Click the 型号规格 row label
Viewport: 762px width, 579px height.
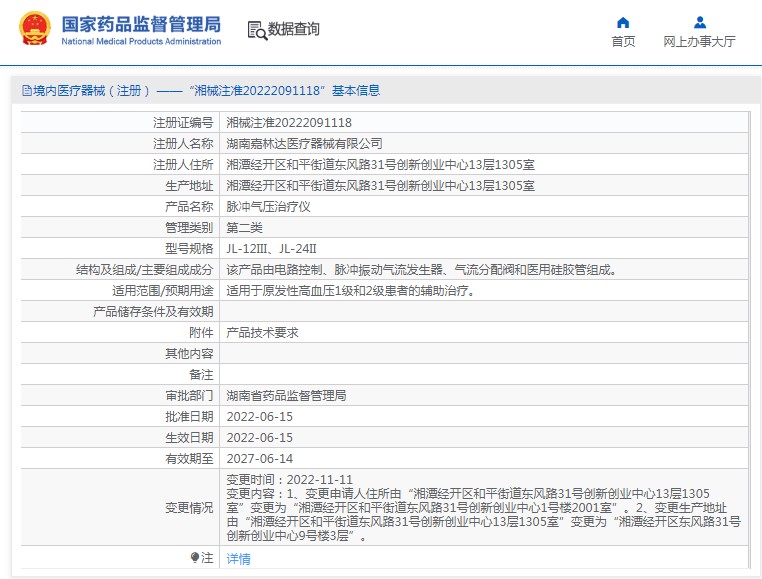[189, 248]
